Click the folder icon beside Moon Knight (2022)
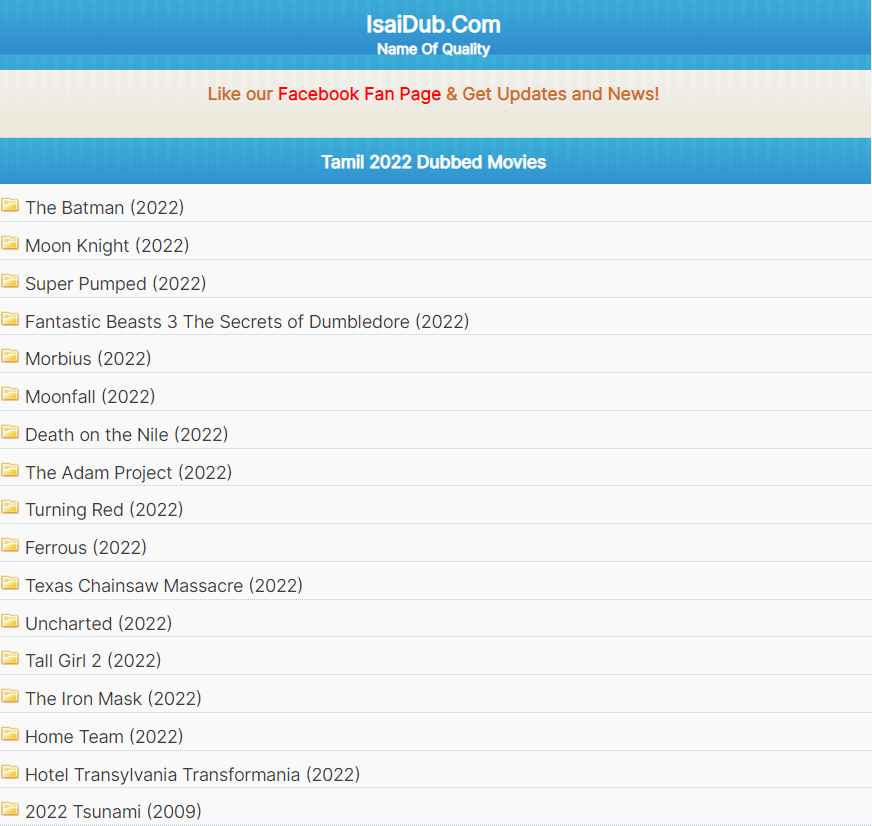872x826 pixels. [x=10, y=243]
